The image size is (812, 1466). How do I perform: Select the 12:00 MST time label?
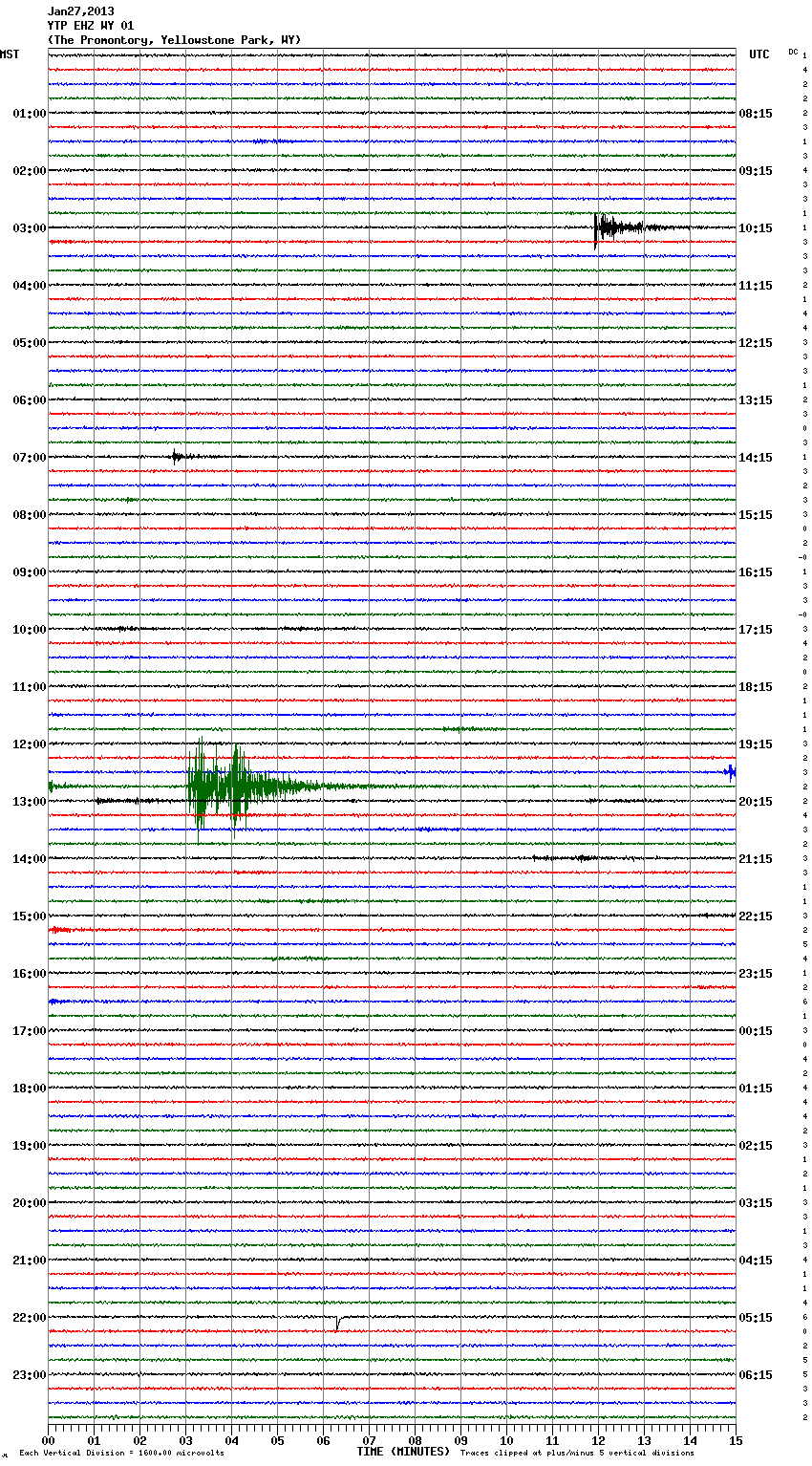click(29, 744)
